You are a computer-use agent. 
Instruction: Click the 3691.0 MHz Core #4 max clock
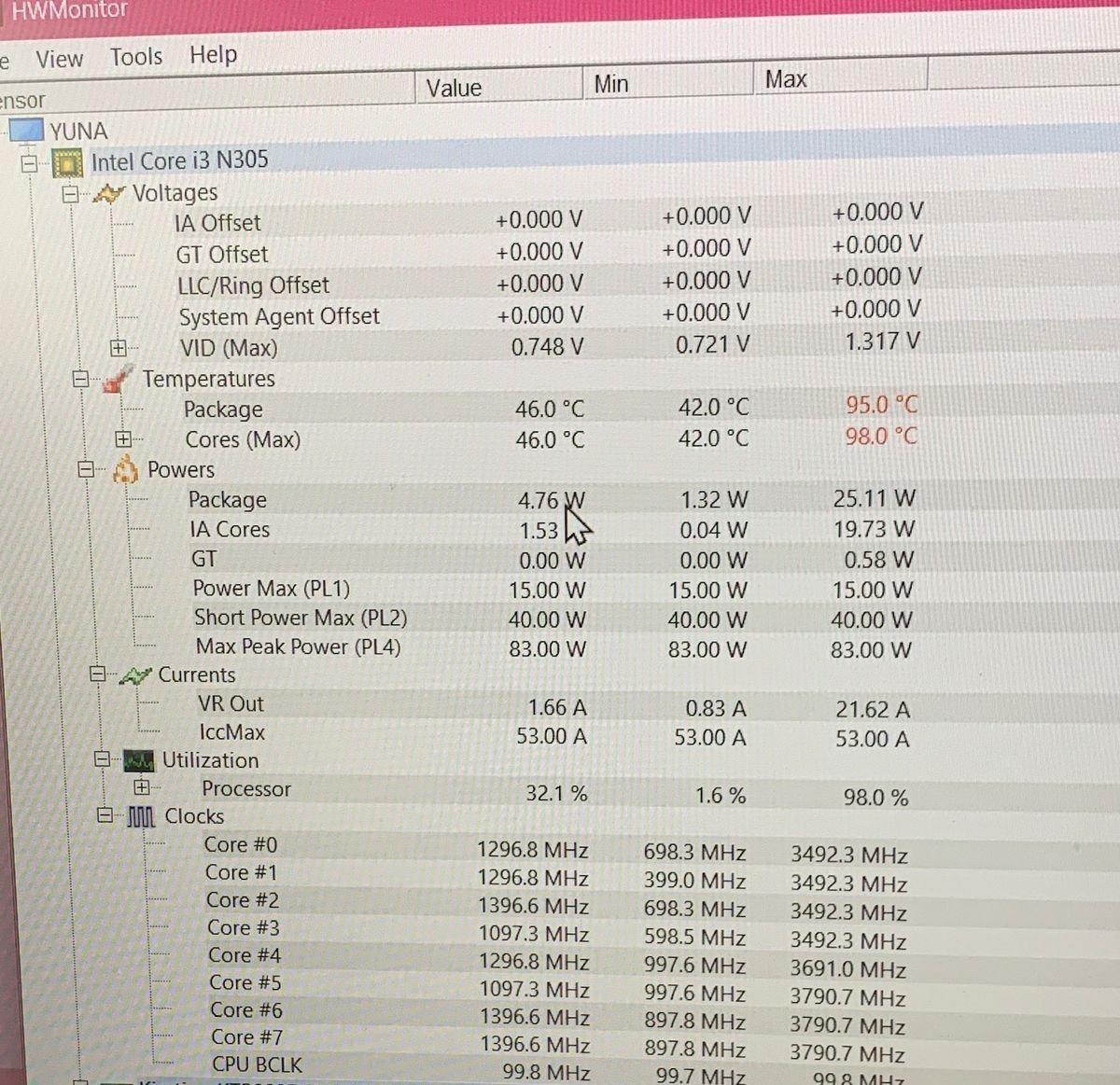click(x=848, y=970)
